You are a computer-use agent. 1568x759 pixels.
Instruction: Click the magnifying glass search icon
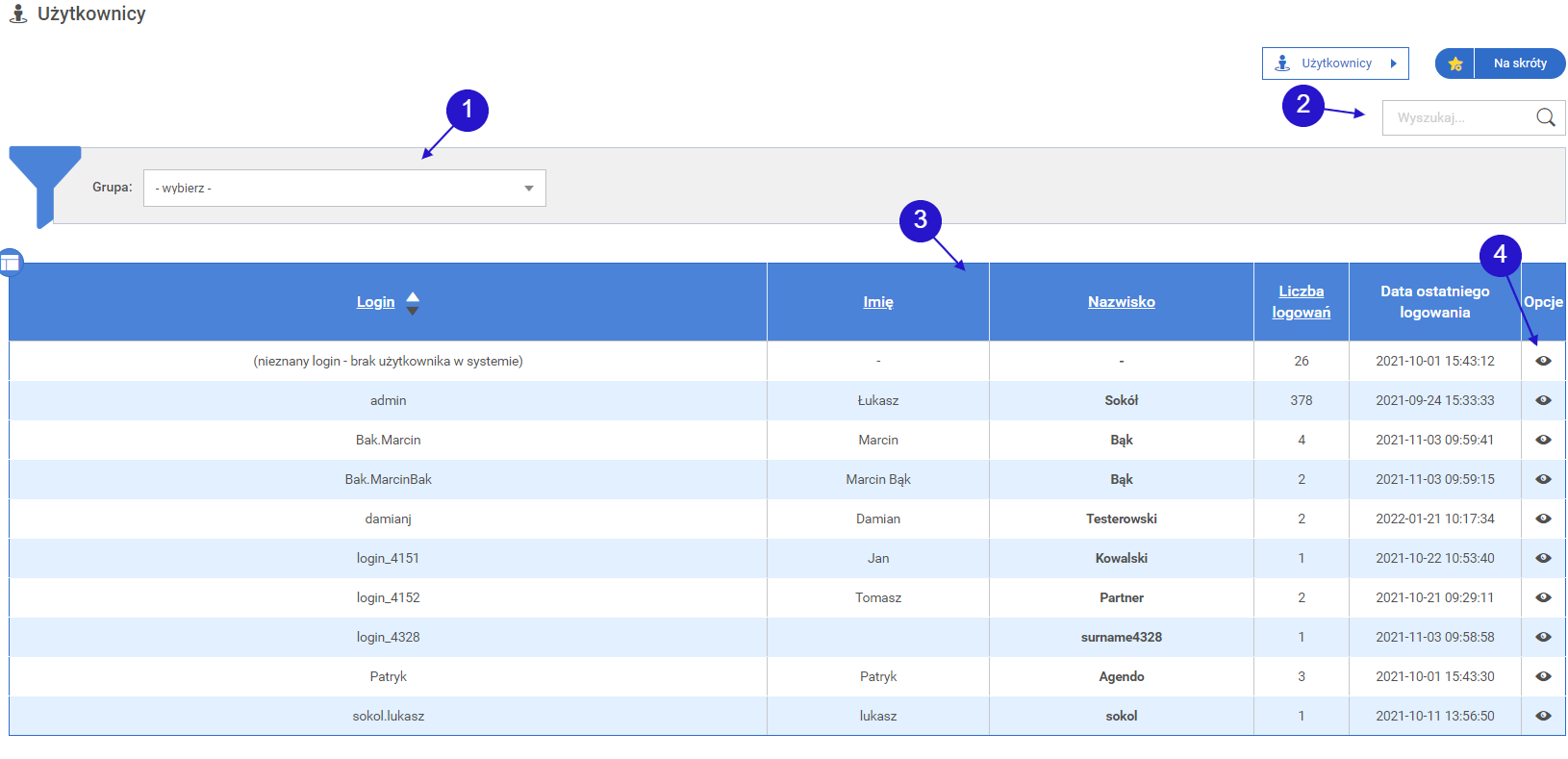point(1545,117)
